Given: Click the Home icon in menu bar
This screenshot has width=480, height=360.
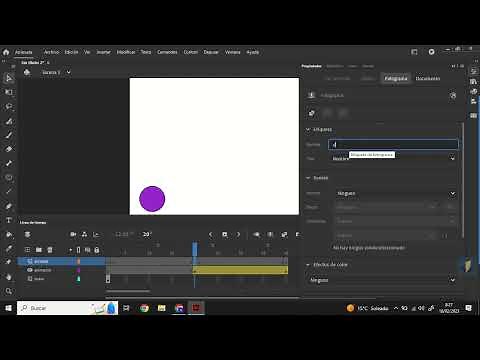Looking at the screenshot, I should tap(6, 52).
